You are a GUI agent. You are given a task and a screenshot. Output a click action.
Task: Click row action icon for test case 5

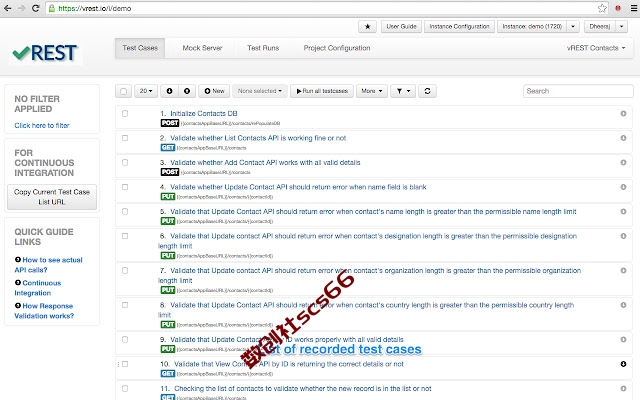tap(623, 211)
